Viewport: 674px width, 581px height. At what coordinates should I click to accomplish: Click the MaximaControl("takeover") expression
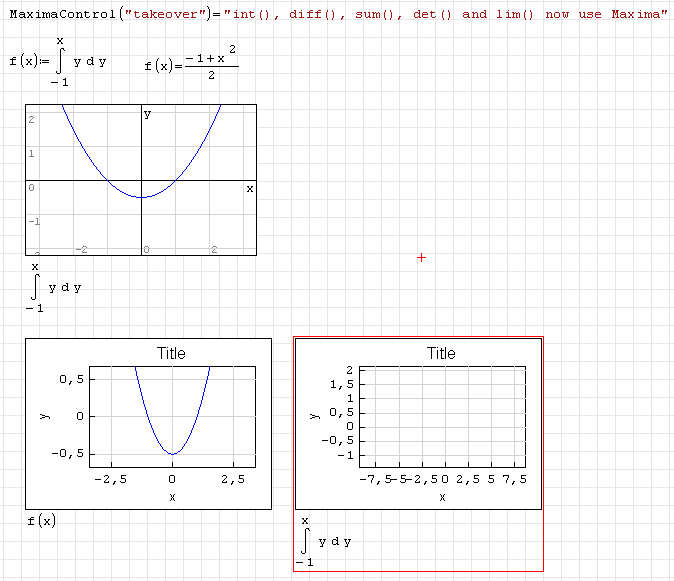(x=108, y=15)
